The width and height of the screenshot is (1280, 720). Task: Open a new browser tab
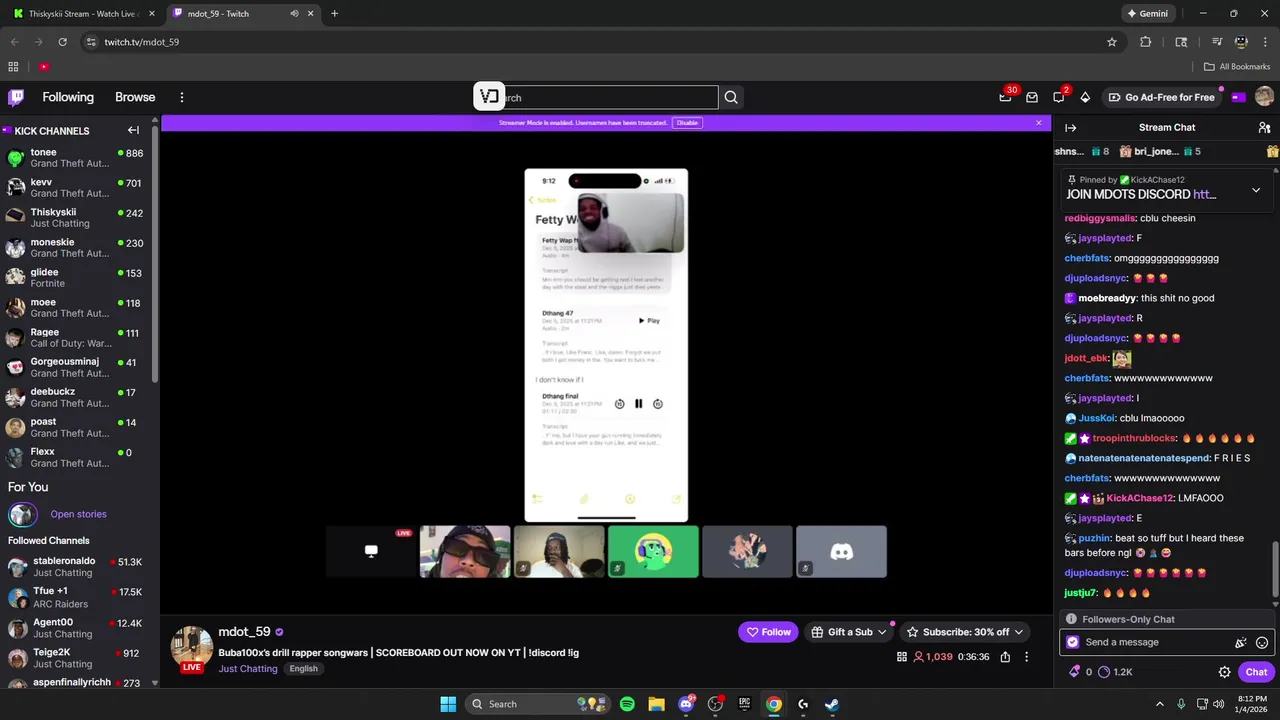(334, 14)
